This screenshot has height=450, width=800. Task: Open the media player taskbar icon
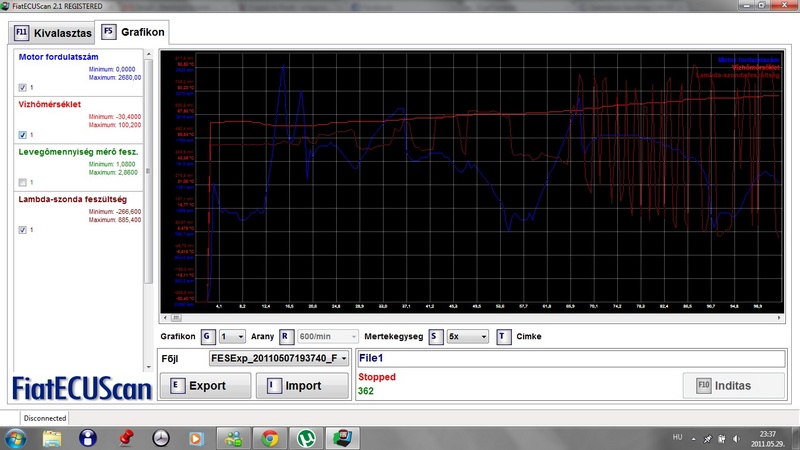[x=196, y=439]
